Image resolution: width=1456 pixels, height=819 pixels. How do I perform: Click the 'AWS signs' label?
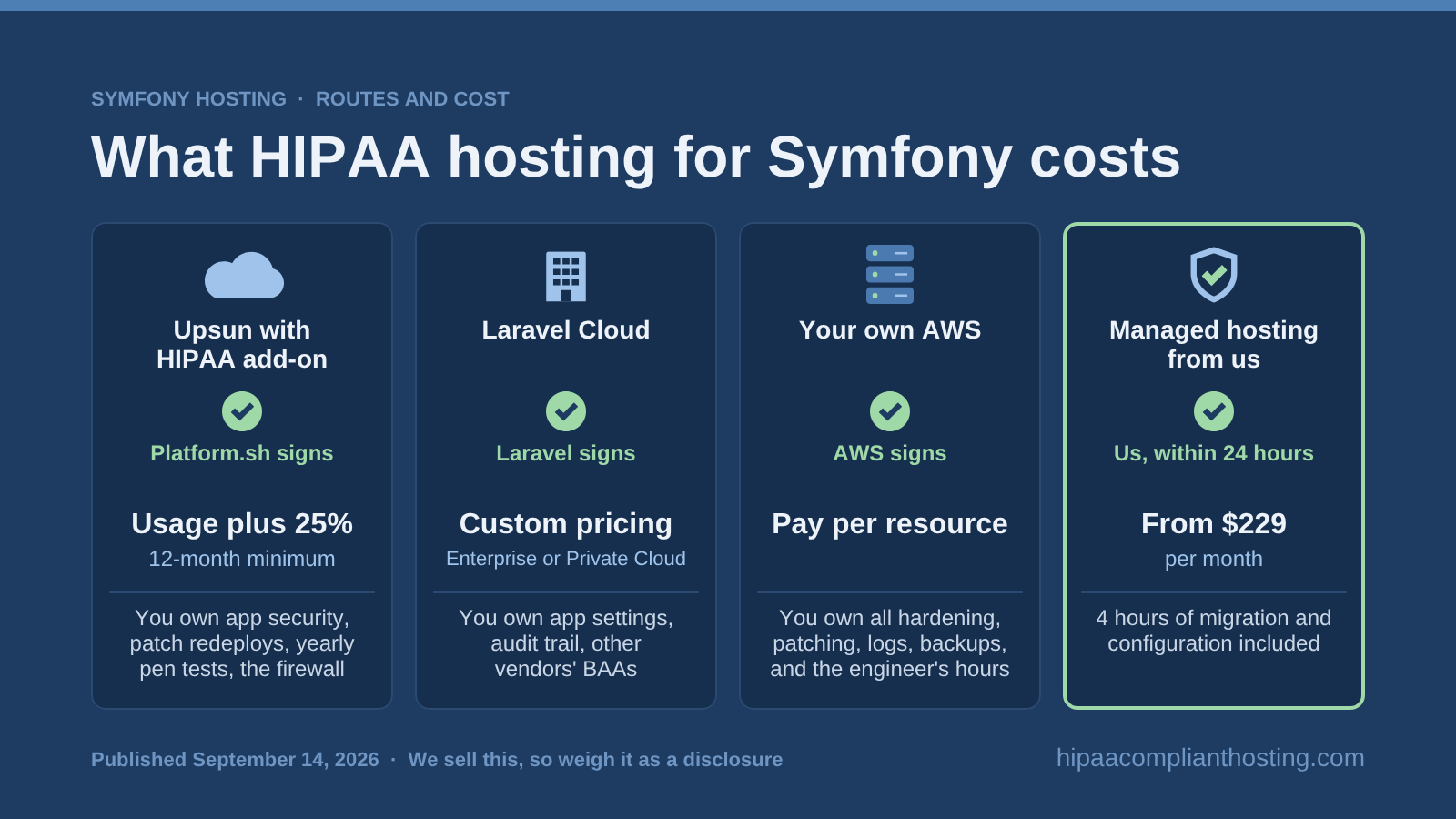coord(890,453)
